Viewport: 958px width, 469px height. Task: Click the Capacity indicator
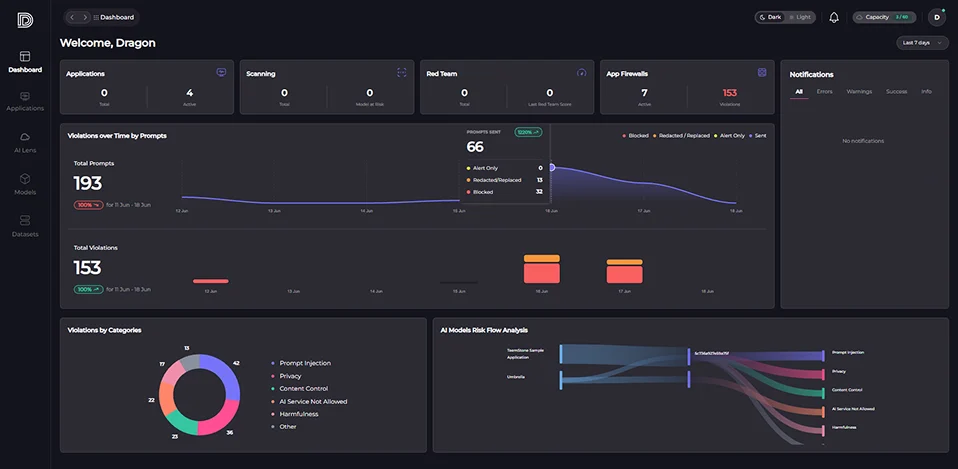(x=884, y=17)
